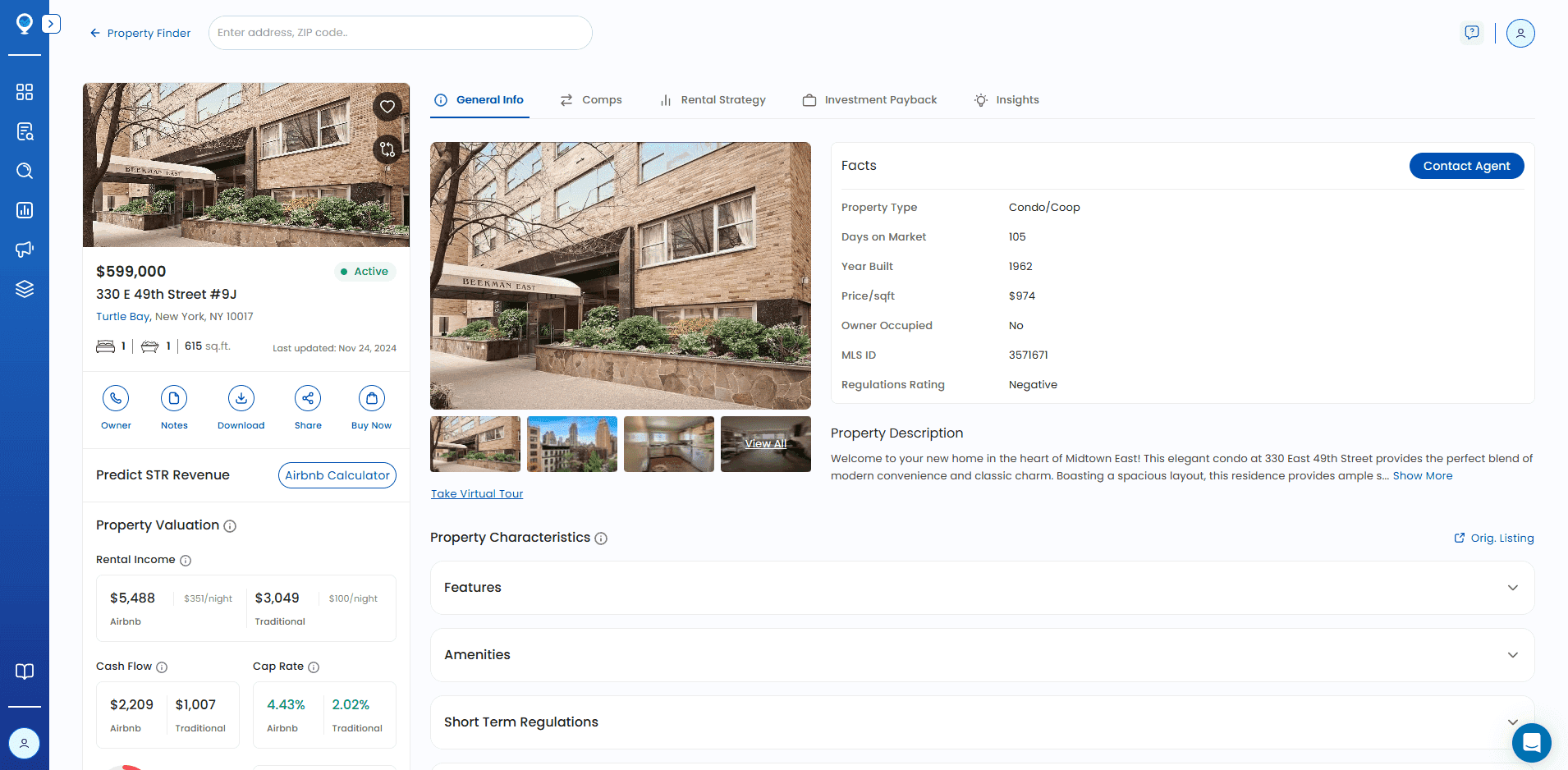Show Property Valuation info tooltip icon
The image size is (1568, 770).
coord(230,526)
